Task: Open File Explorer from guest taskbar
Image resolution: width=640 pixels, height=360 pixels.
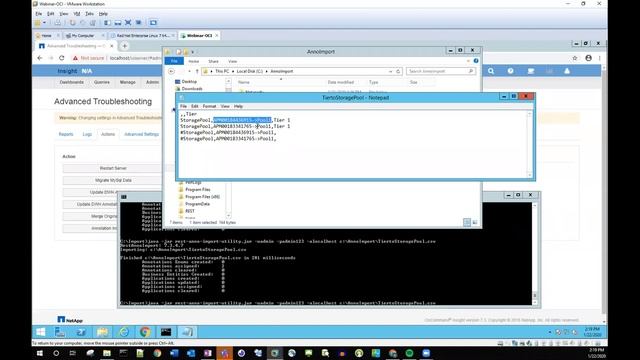Action: click(x=102, y=332)
